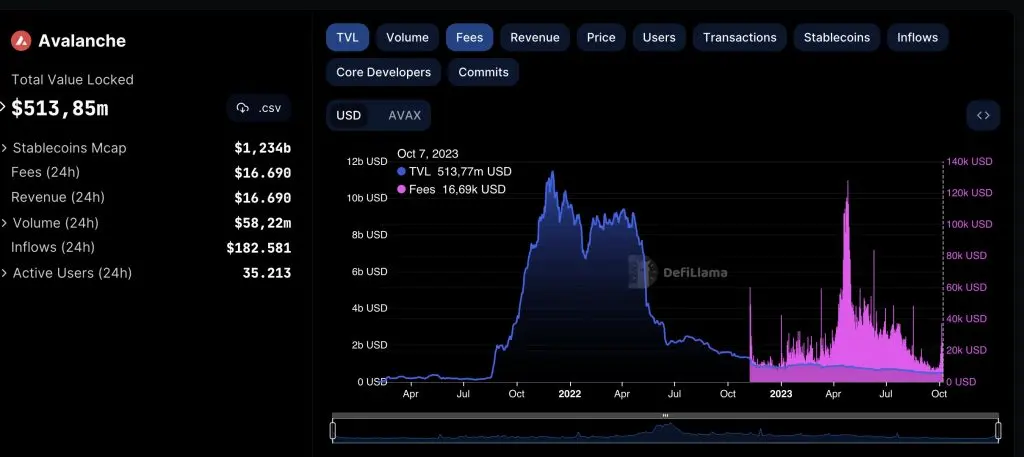Toggle the TVL chart metric
Screen dimensions: 1024x457
tap(347, 37)
